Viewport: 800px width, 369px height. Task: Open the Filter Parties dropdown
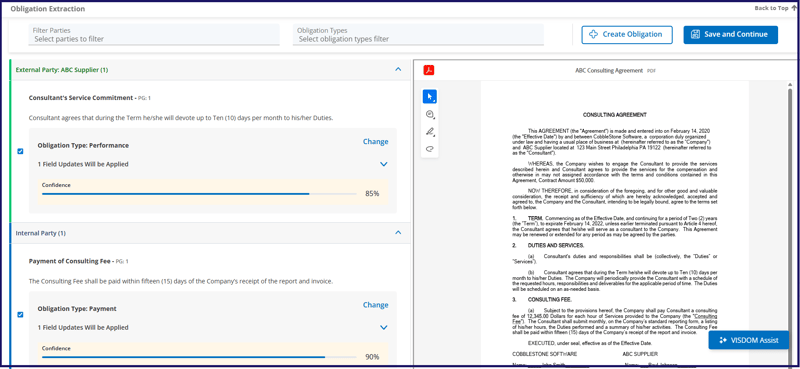point(154,35)
